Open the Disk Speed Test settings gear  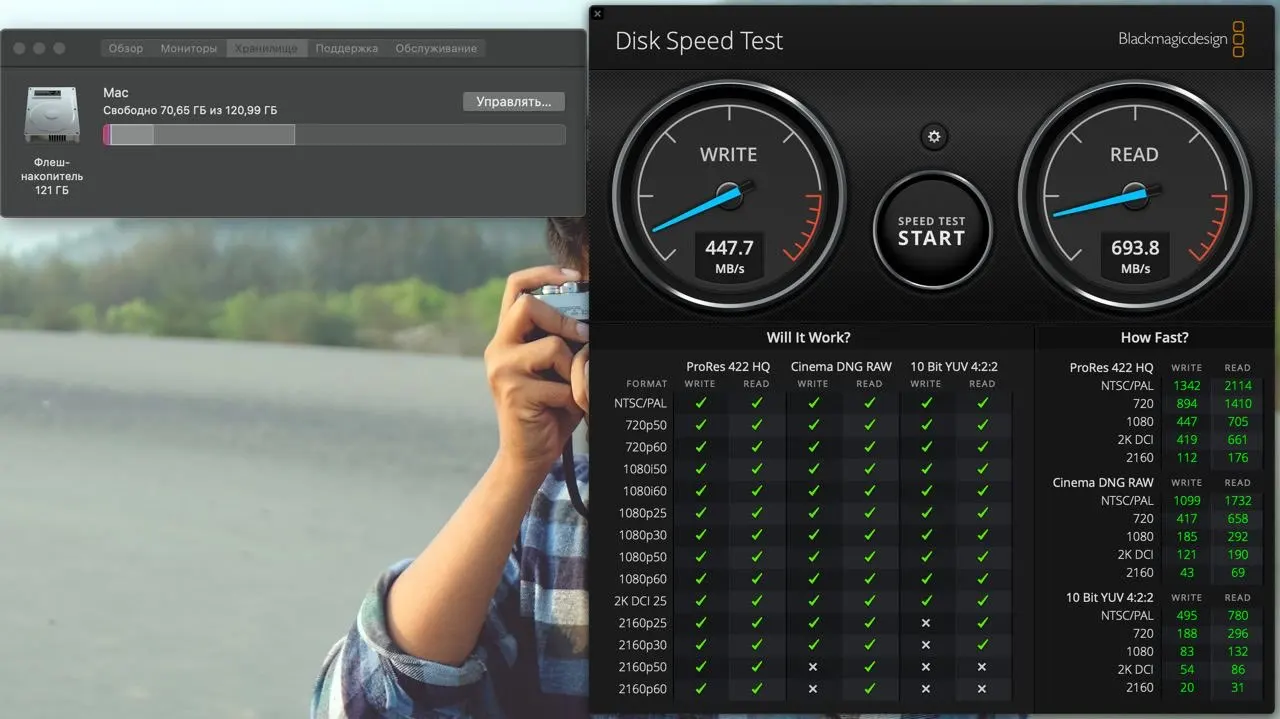pos(934,137)
